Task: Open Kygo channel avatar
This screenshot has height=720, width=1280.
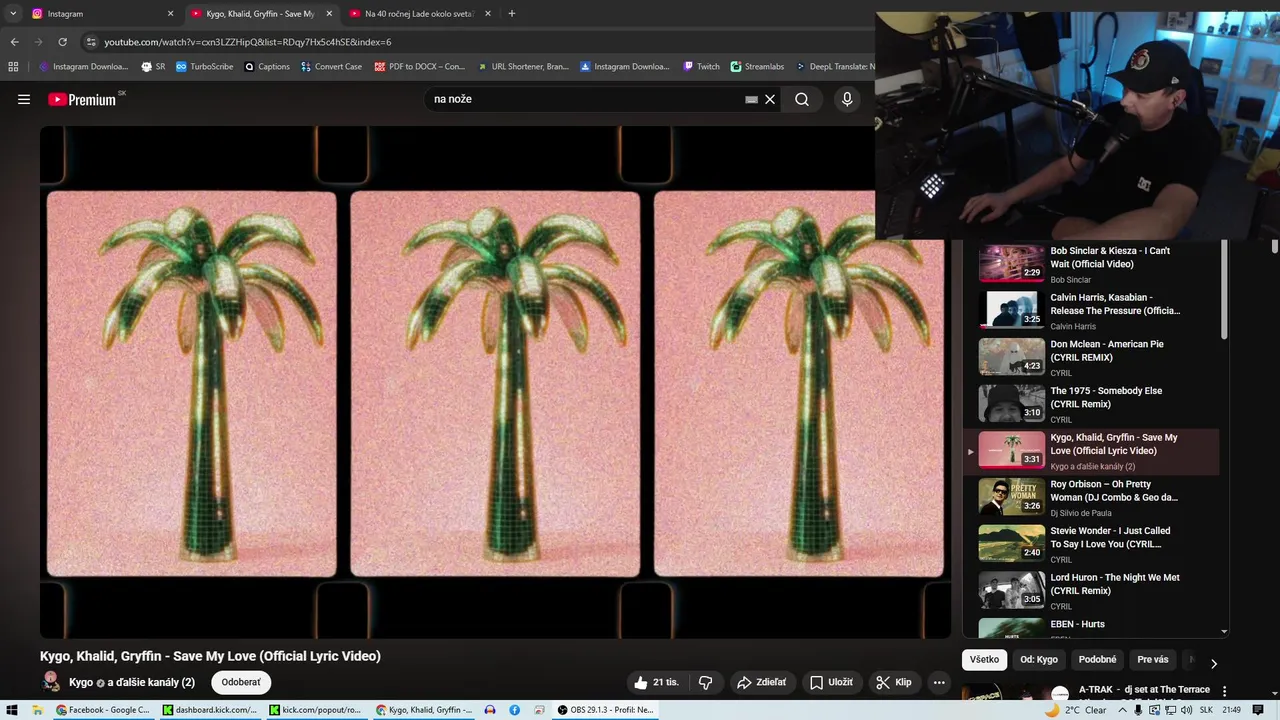Action: coord(51,682)
